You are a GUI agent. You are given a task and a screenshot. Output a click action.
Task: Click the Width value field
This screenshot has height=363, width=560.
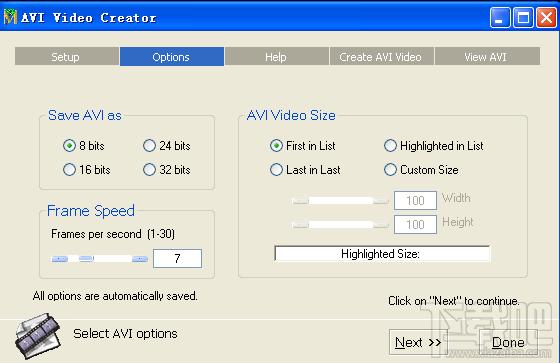pos(415,200)
